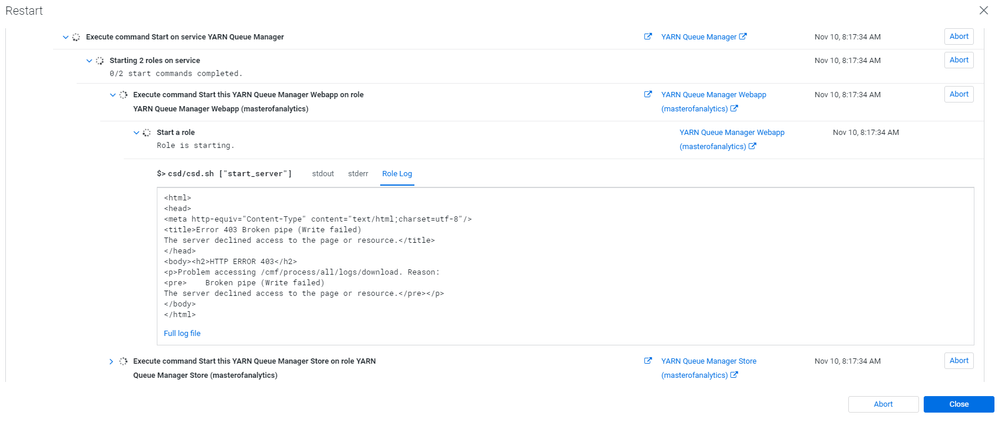
Task: Click the timestamp in the Start a role row
Action: [866, 132]
